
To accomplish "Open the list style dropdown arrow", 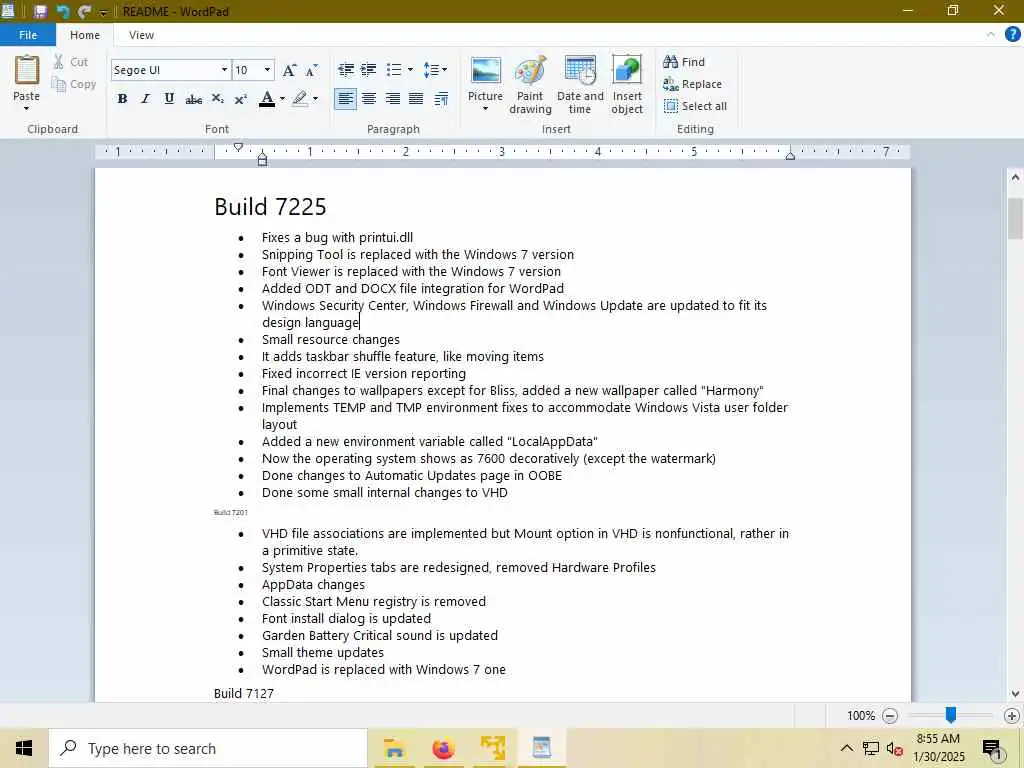I will tap(410, 69).
